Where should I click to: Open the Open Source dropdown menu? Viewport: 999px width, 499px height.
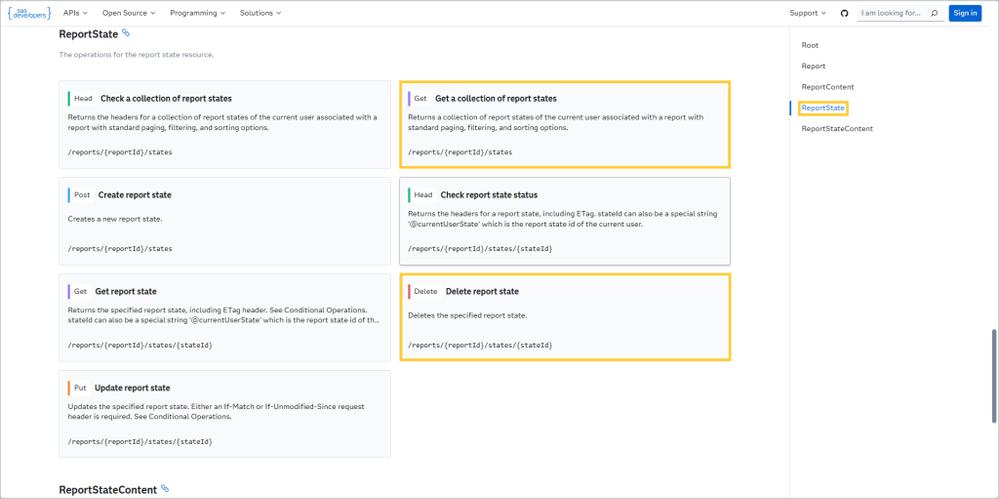(x=129, y=13)
